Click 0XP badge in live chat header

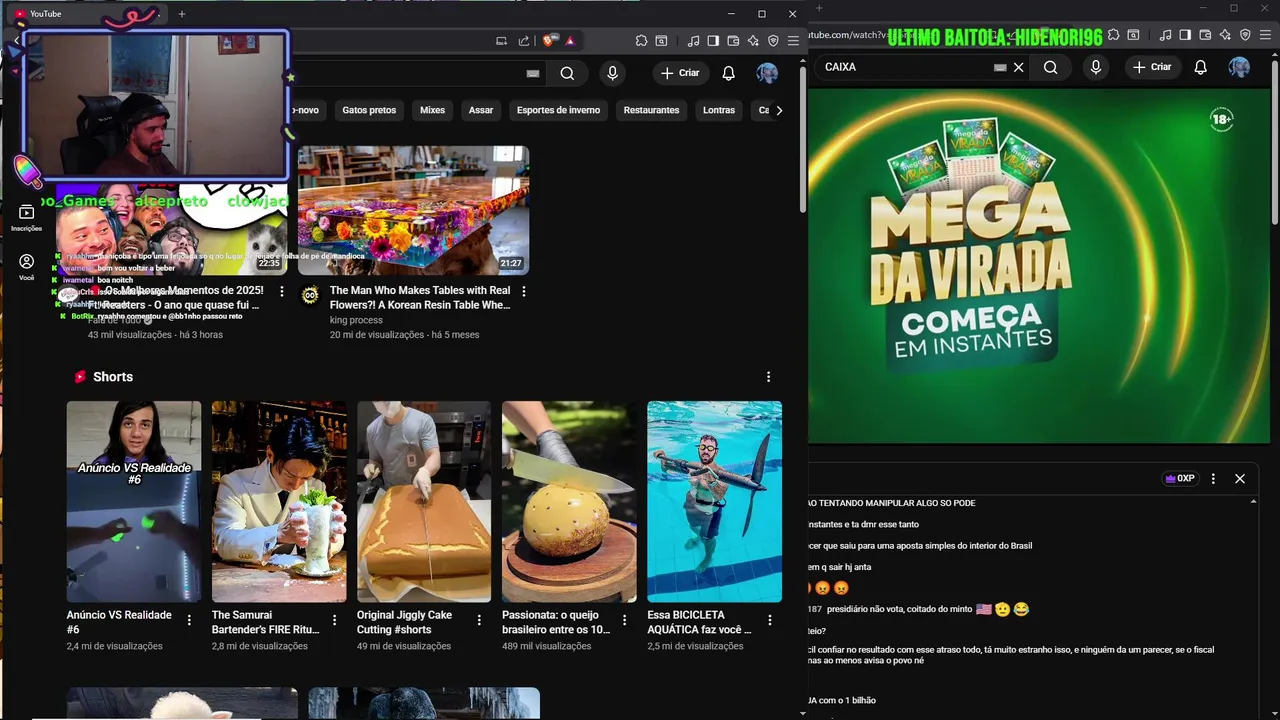pos(1180,479)
